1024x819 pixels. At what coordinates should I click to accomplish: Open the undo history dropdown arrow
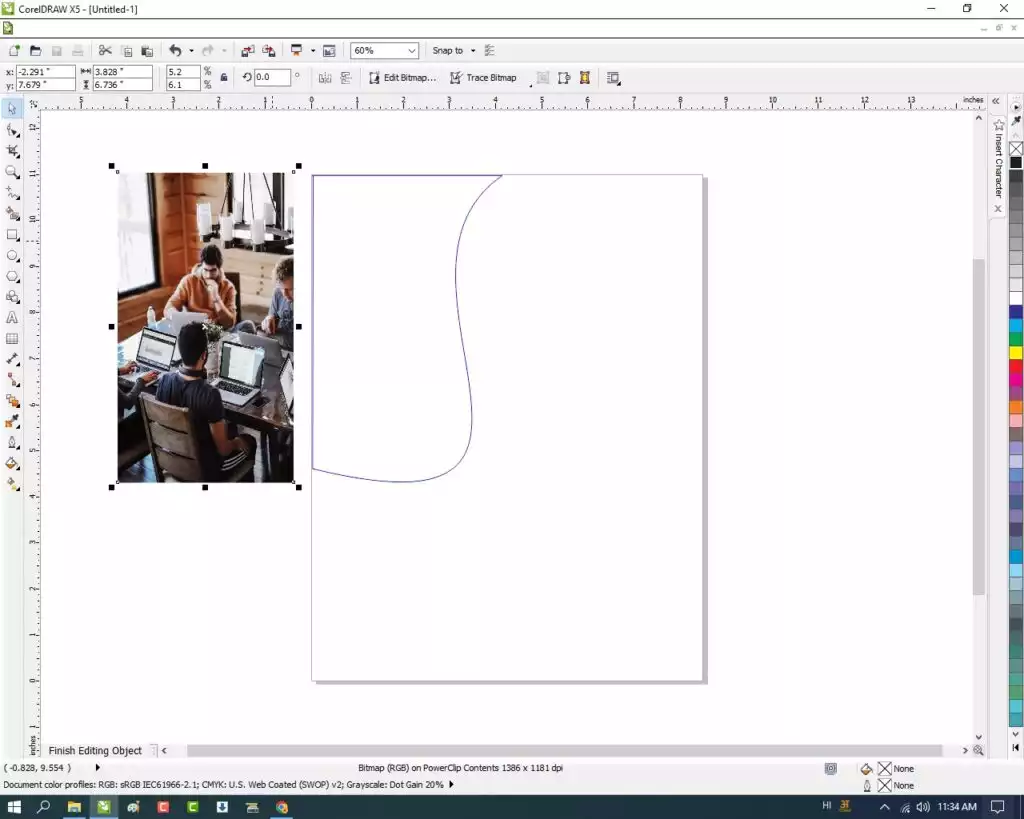coord(191,50)
